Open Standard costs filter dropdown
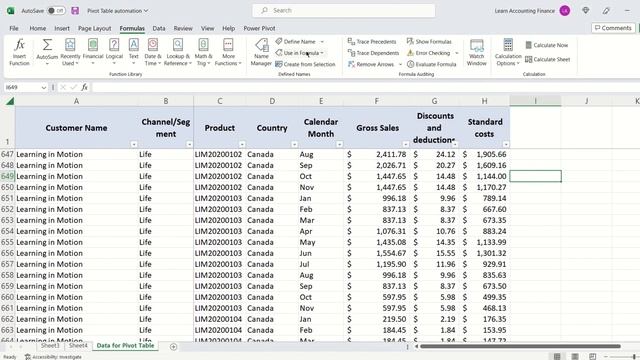 (x=506, y=144)
